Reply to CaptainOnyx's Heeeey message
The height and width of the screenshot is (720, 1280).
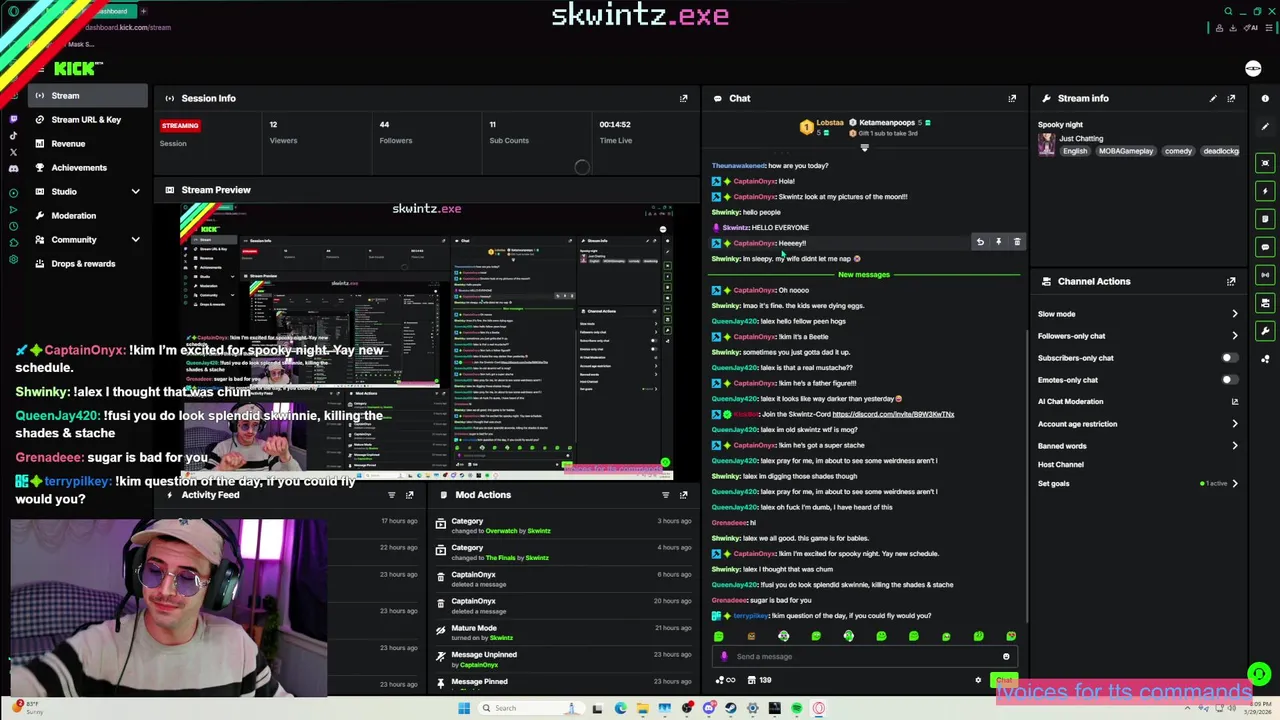coord(980,242)
